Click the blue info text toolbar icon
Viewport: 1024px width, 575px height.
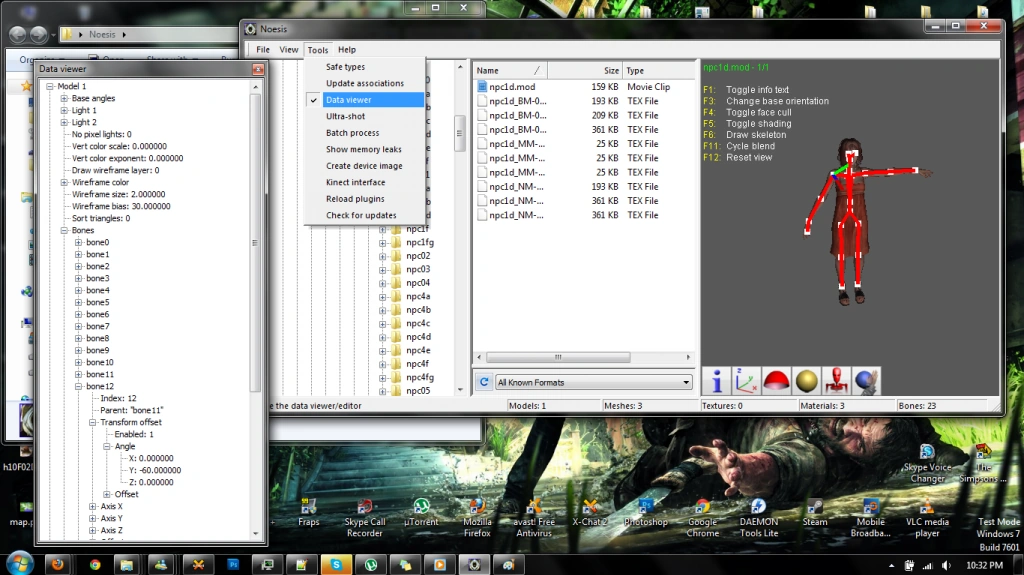coord(716,381)
